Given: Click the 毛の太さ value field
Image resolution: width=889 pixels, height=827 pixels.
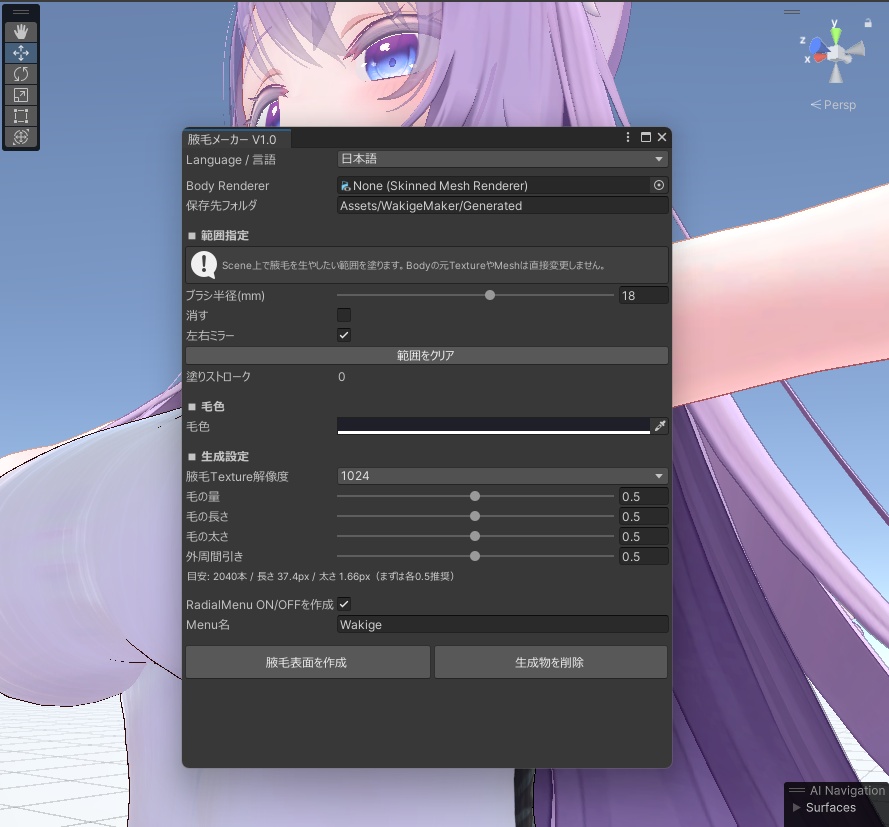Looking at the screenshot, I should point(644,536).
